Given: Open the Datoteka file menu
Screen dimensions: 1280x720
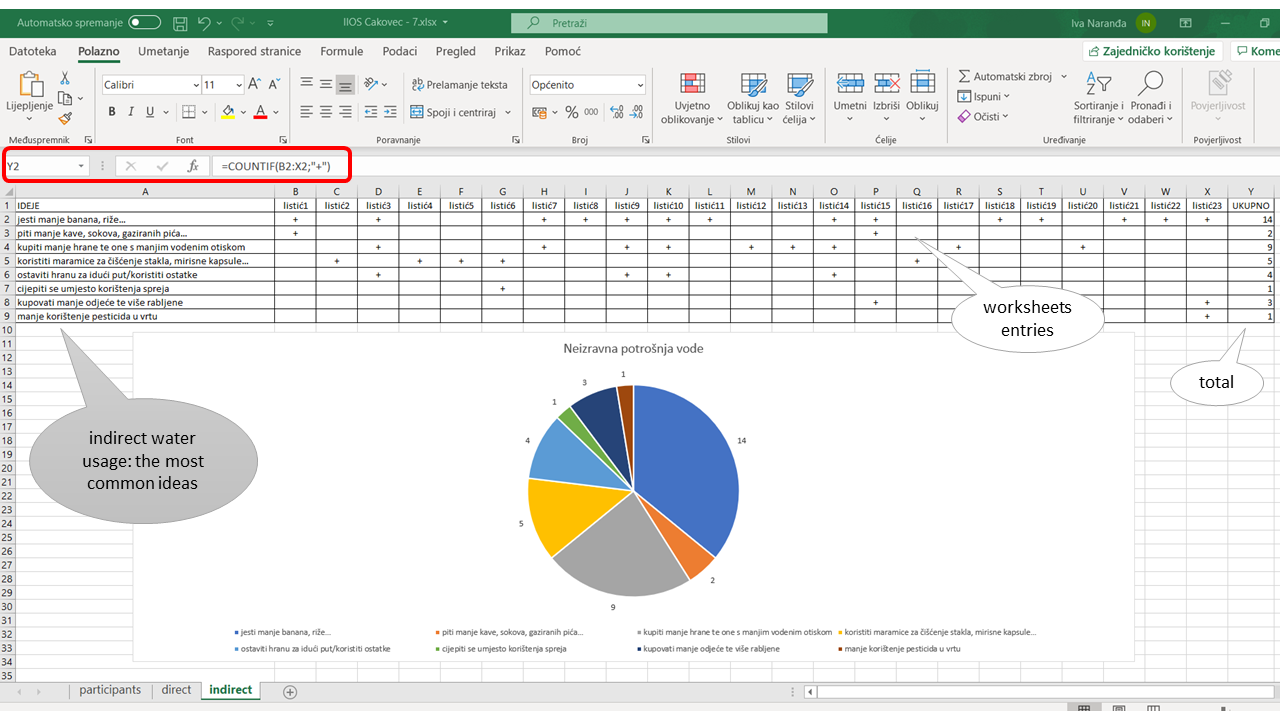Looking at the screenshot, I should 33,51.
